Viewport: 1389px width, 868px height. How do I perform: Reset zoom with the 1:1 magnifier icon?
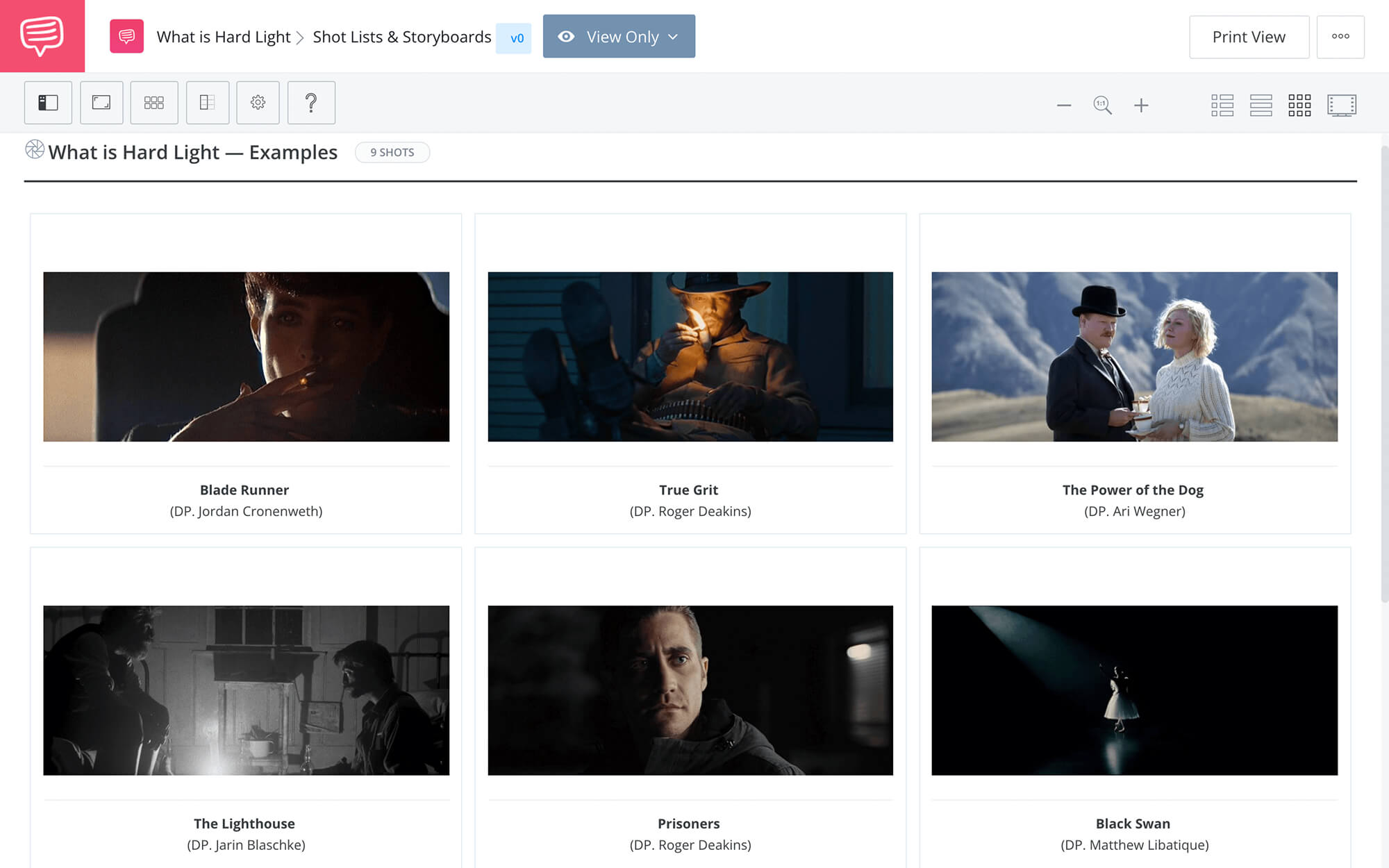click(x=1102, y=106)
